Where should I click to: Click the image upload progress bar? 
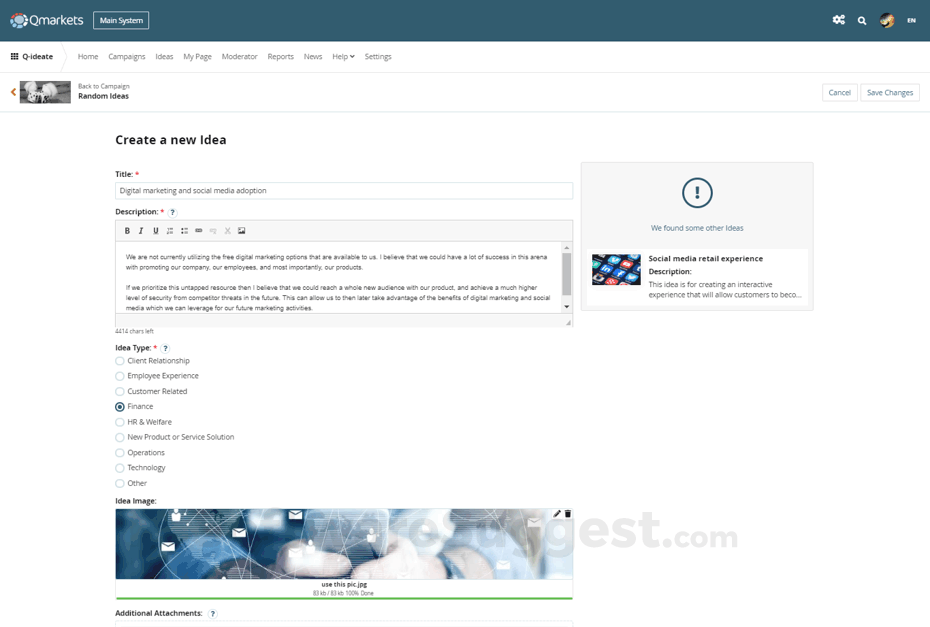tap(344, 598)
